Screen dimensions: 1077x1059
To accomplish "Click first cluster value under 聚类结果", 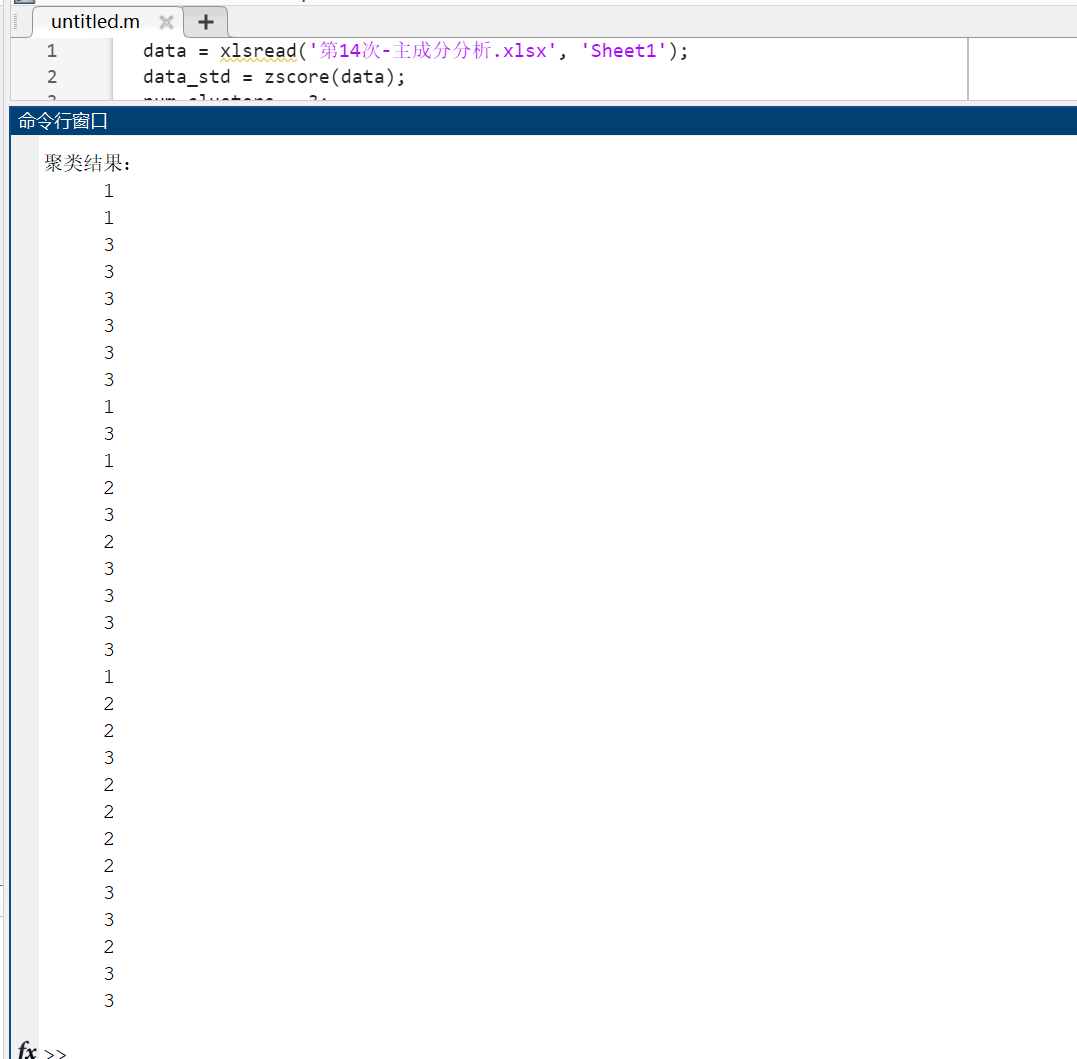I will point(109,191).
